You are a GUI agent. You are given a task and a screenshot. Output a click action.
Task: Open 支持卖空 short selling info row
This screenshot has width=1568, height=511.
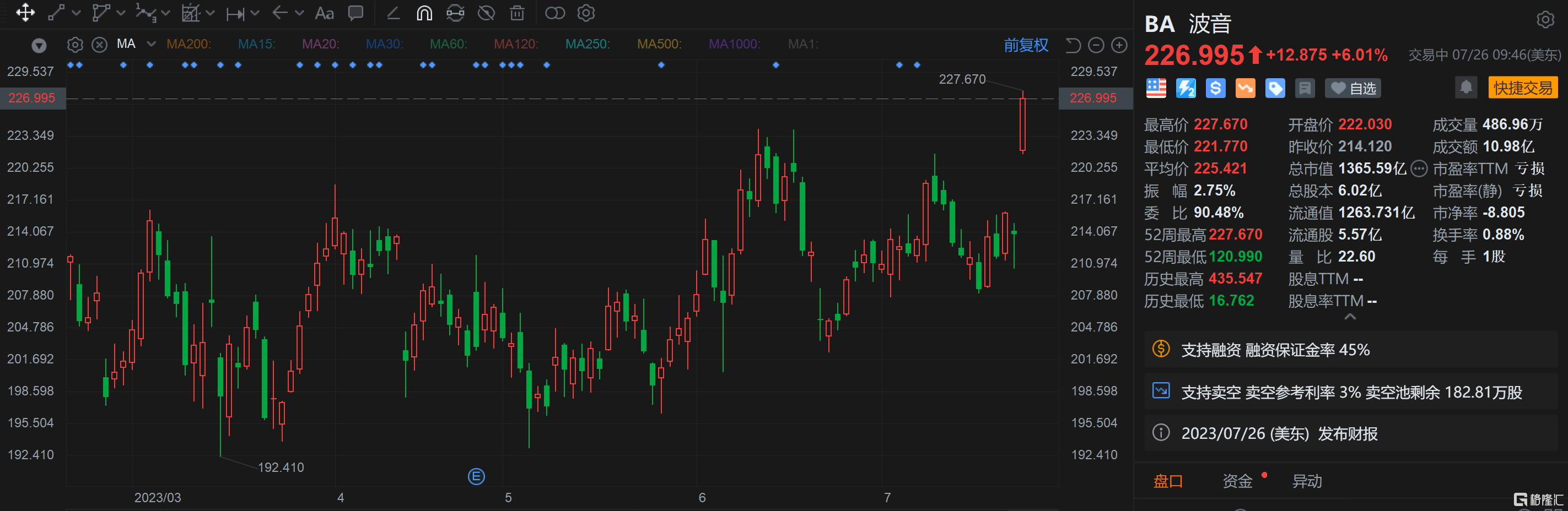pos(1350,392)
